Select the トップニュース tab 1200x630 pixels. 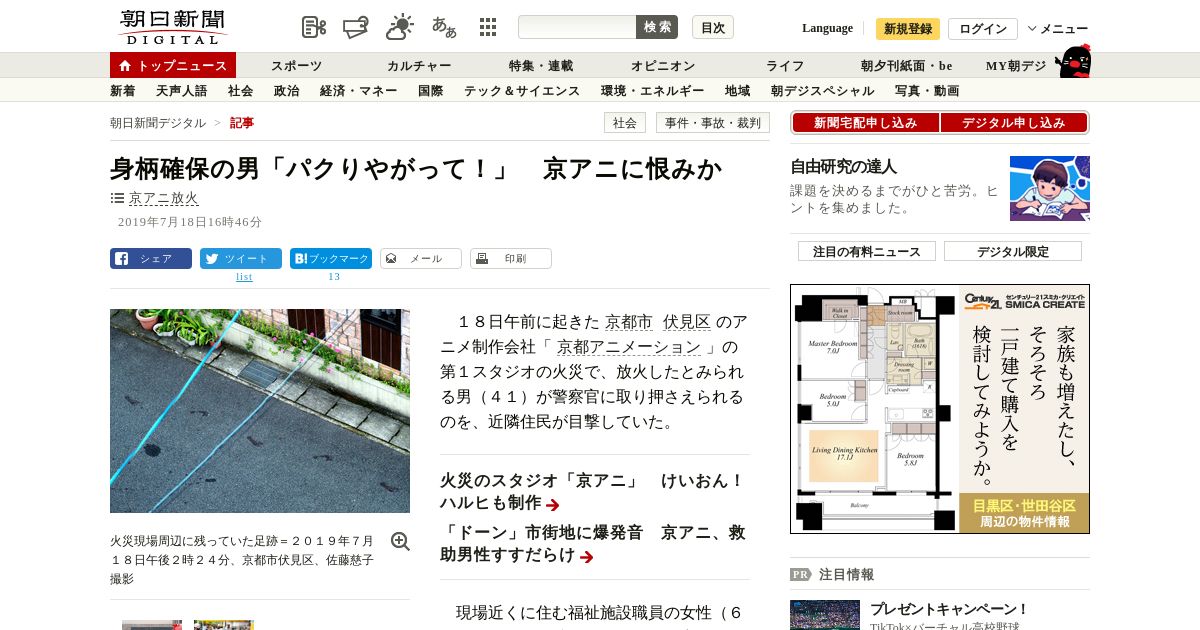(x=173, y=65)
